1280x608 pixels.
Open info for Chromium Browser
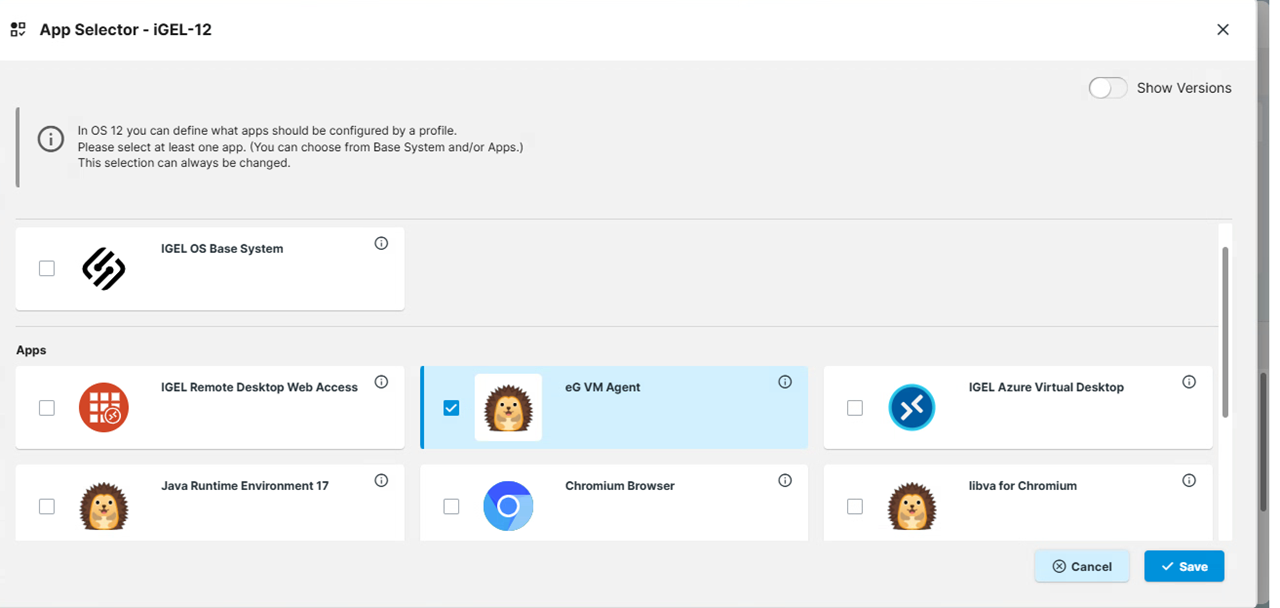785,480
